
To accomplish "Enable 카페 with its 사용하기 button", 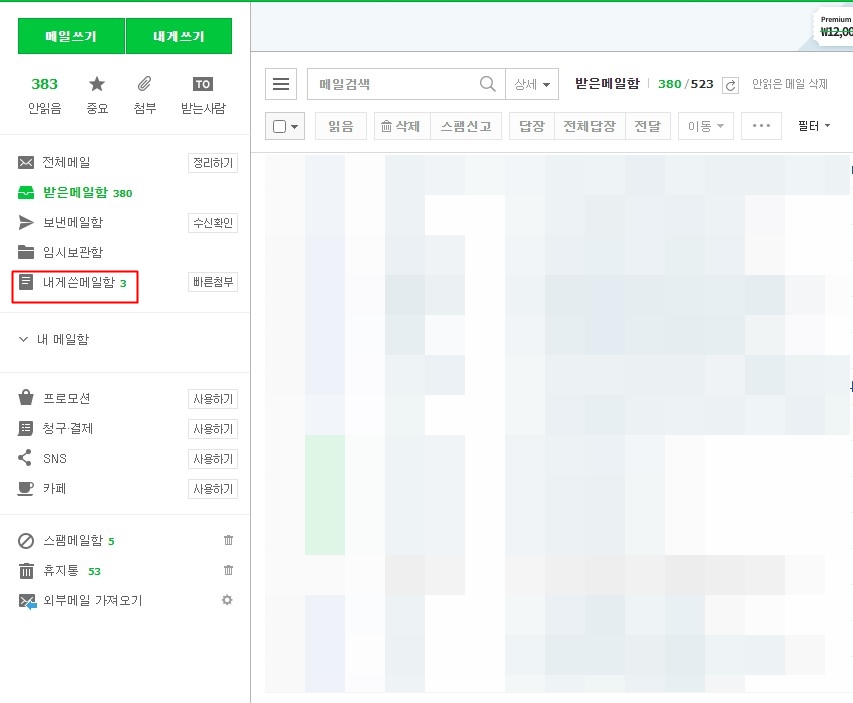I will [213, 489].
